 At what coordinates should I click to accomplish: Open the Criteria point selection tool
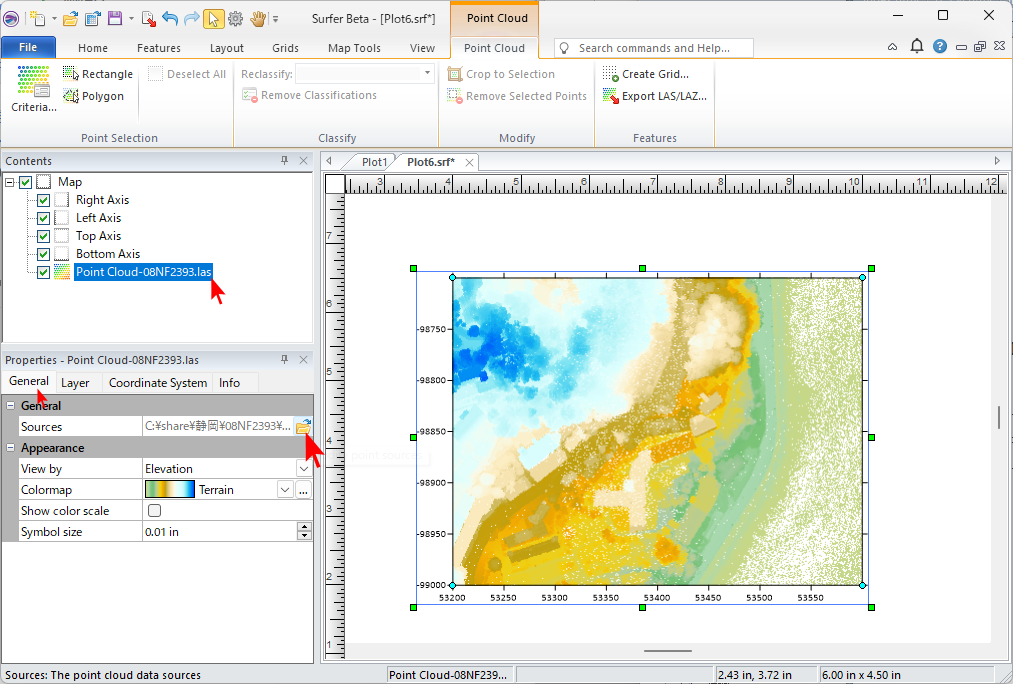tap(33, 89)
